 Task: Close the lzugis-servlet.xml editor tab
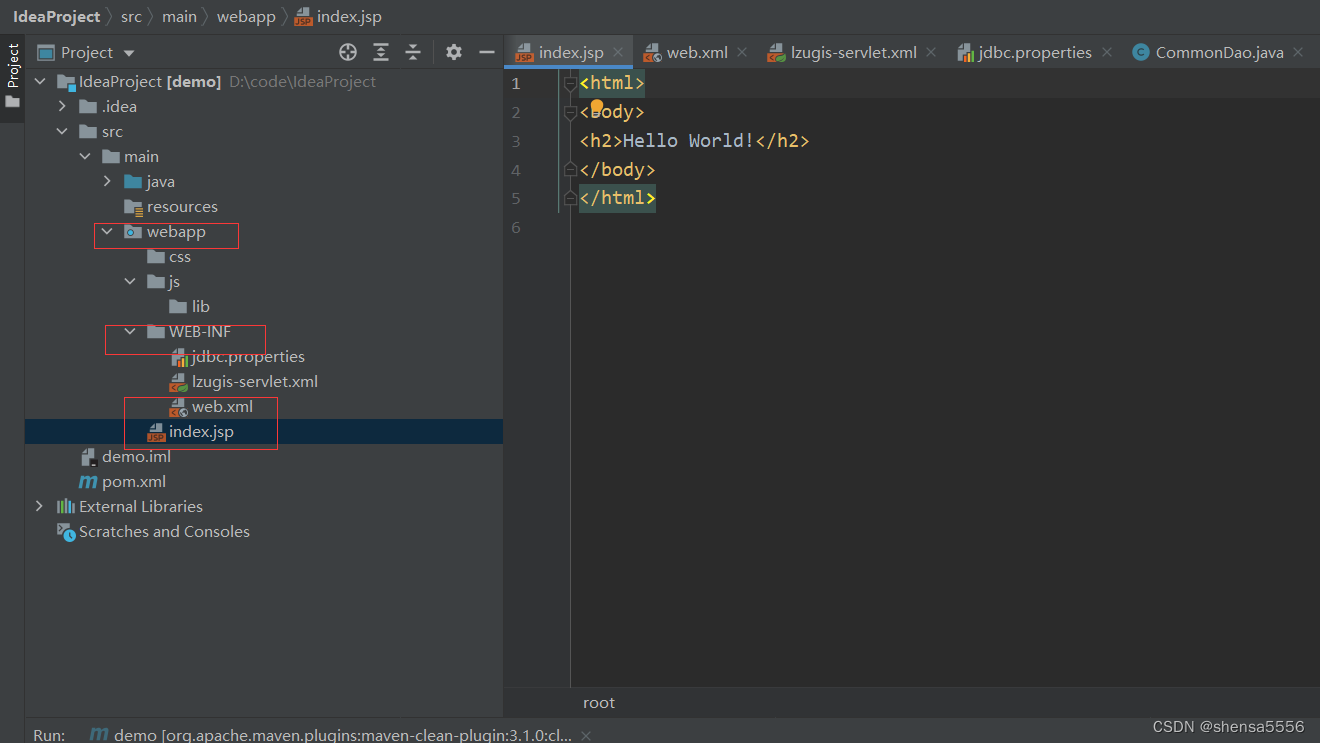pos(932,52)
